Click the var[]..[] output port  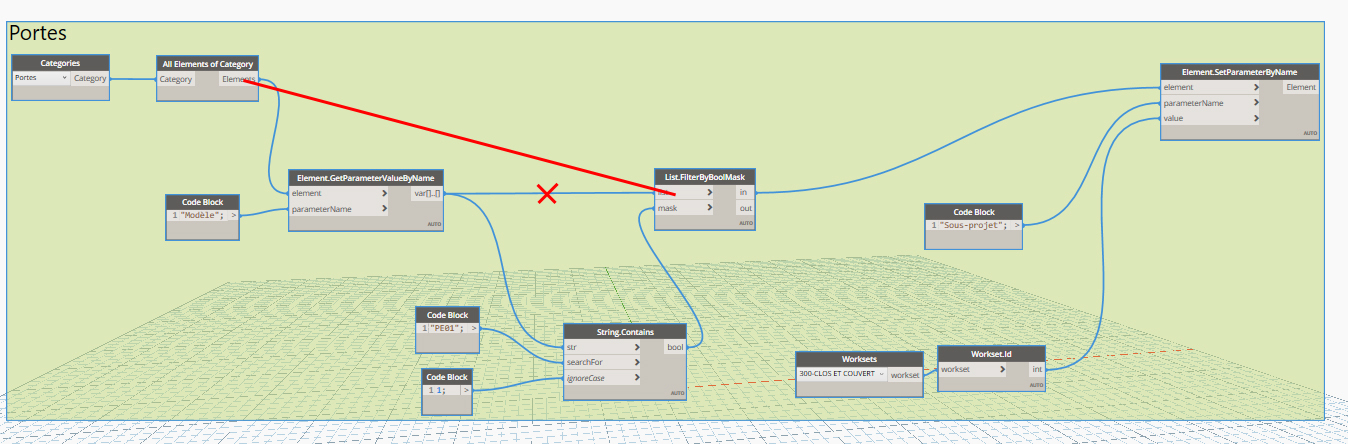click(427, 193)
